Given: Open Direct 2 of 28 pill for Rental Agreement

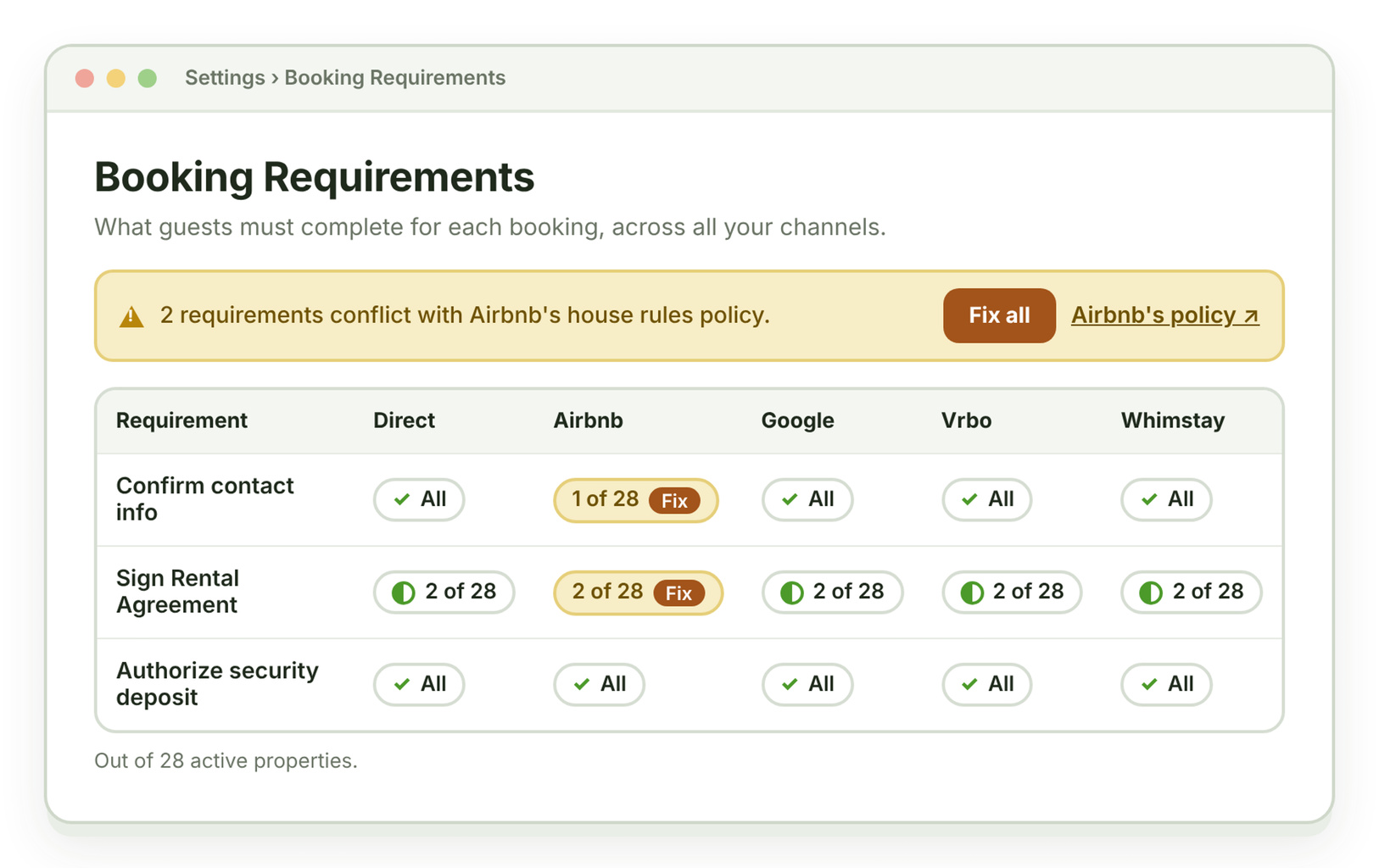Looking at the screenshot, I should pos(444,592).
